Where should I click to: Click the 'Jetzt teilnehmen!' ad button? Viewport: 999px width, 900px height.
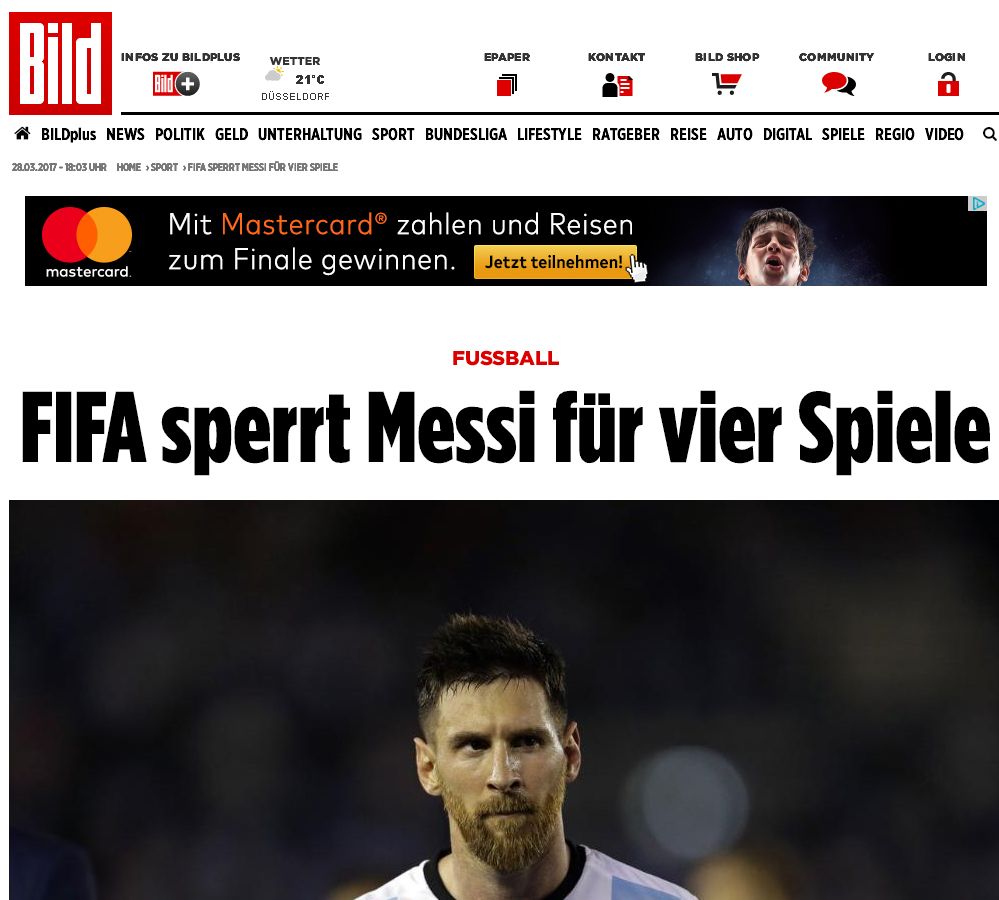[x=555, y=262]
